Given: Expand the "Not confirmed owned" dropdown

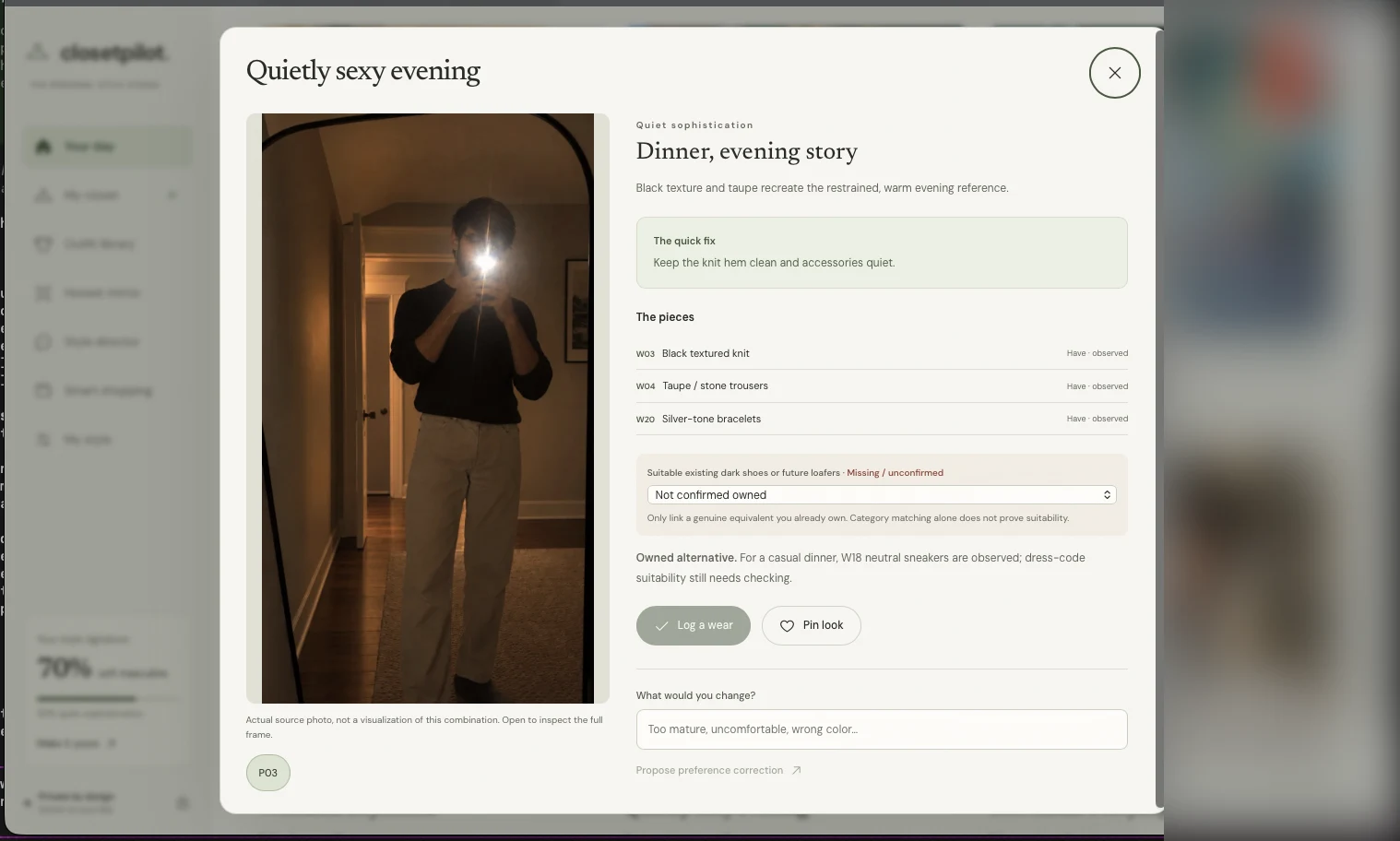Looking at the screenshot, I should point(882,495).
